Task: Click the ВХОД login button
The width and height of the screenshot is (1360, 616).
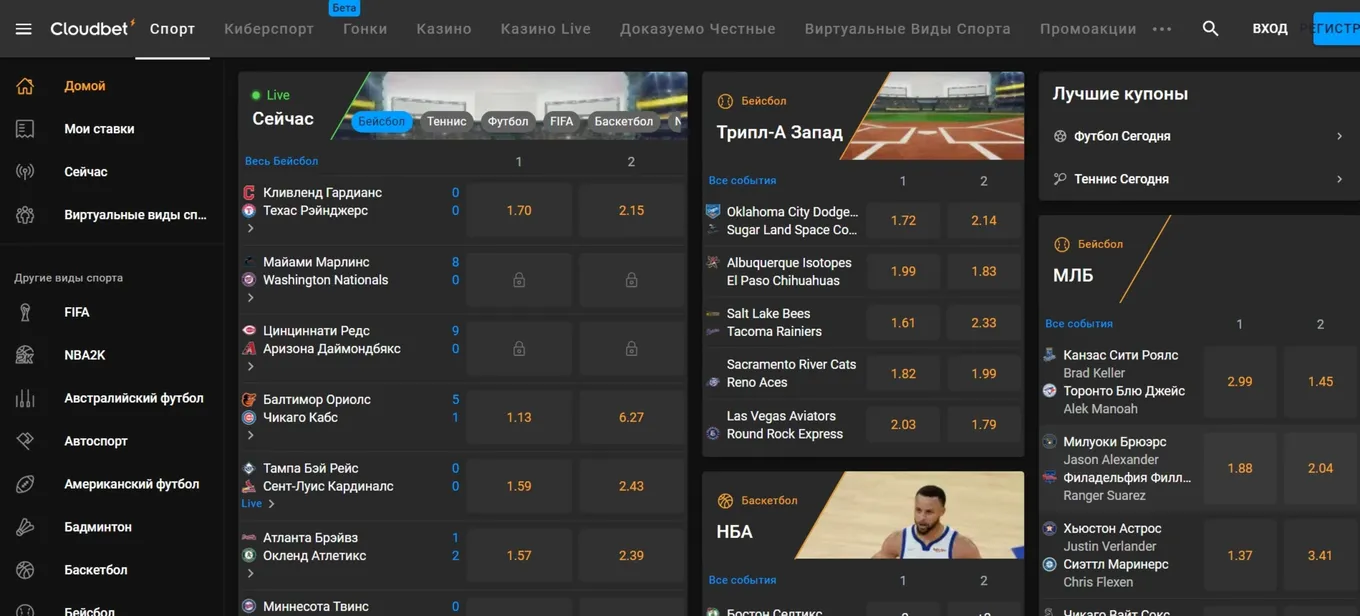Action: coord(1270,29)
